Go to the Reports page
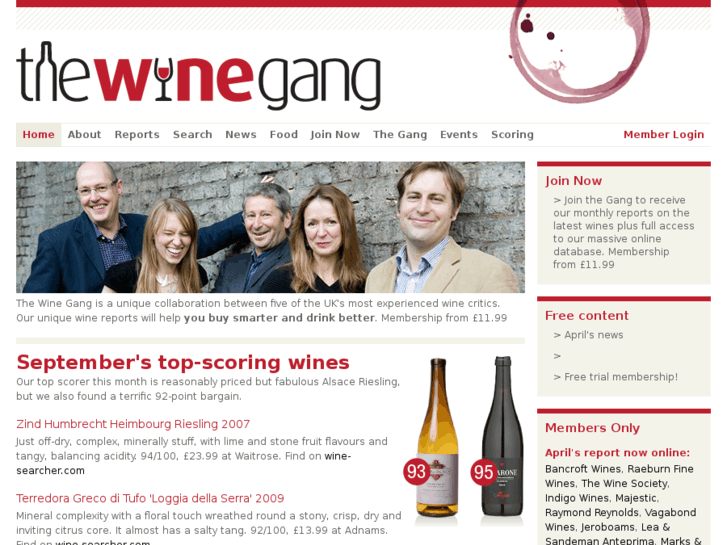The image size is (727, 545). pyautogui.click(x=137, y=135)
